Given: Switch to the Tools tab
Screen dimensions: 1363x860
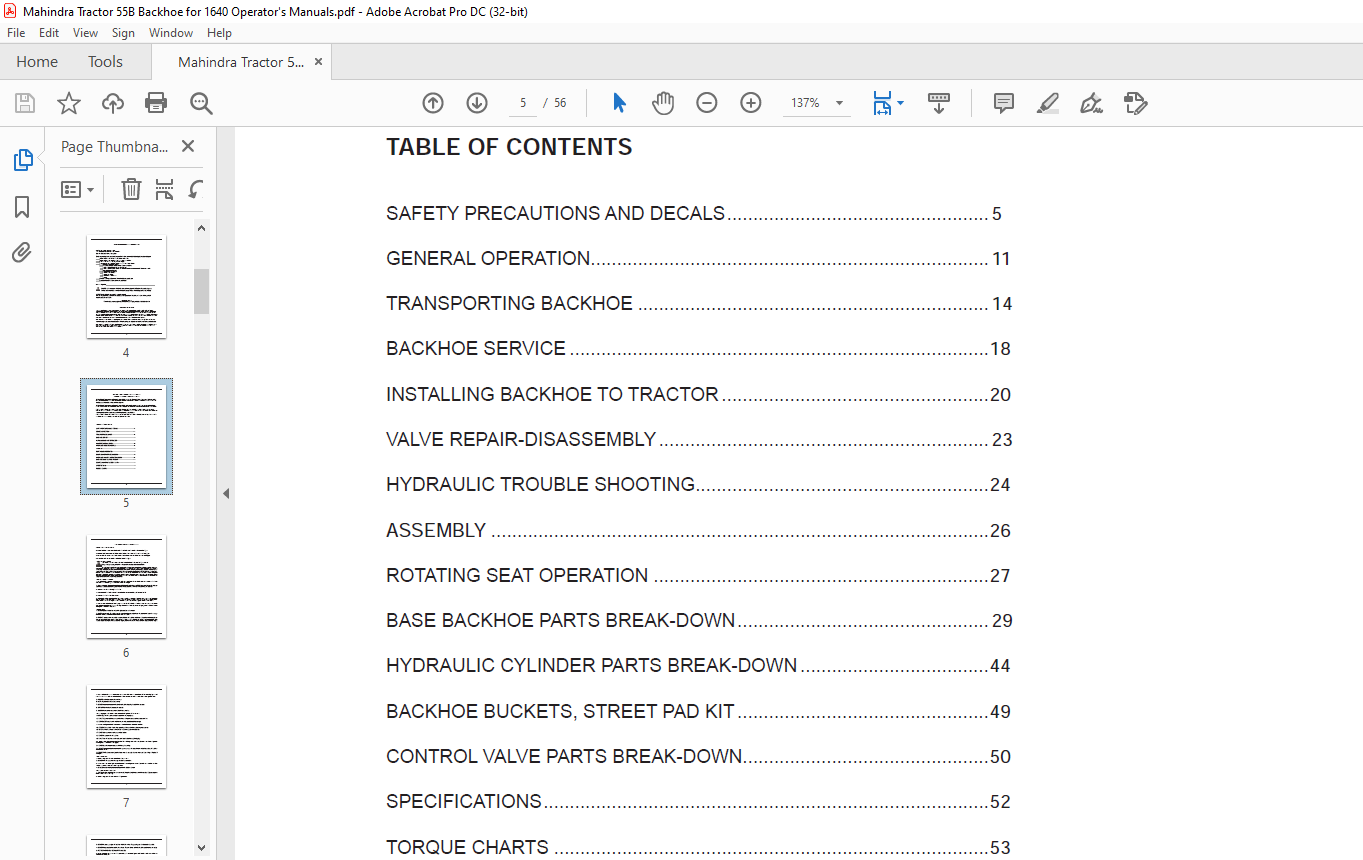Looking at the screenshot, I should [x=105, y=62].
